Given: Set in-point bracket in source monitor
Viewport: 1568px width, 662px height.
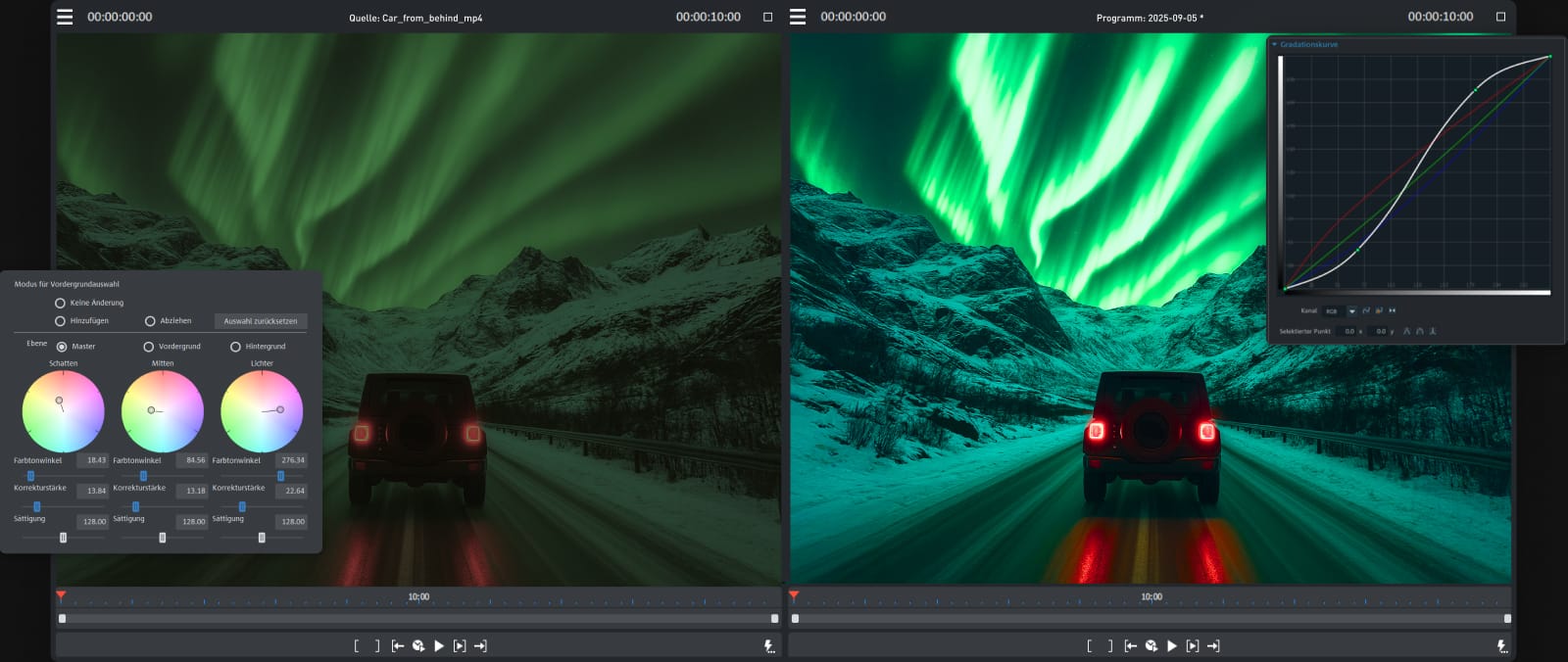Looking at the screenshot, I should [x=357, y=646].
